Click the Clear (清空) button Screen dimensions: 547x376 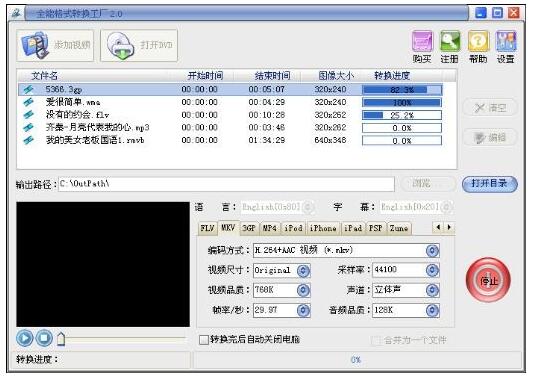click(x=490, y=107)
